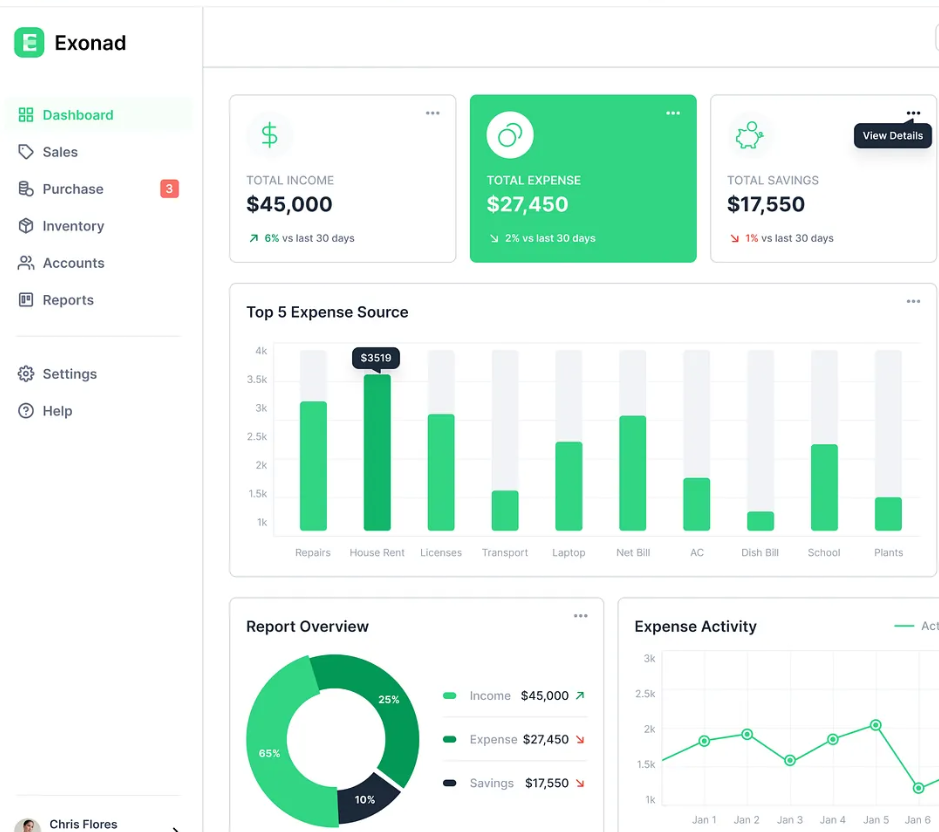Click the House Rent bar showing $3519
This screenshot has width=939, height=832.
376,450
